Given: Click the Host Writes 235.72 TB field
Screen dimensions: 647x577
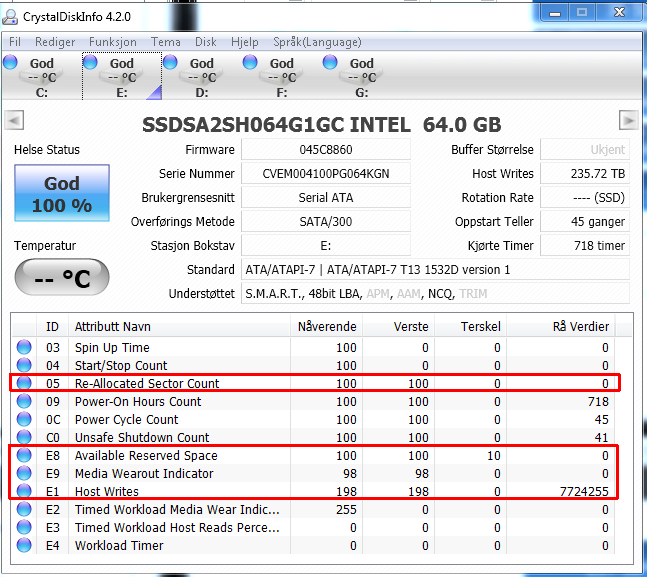Looking at the screenshot, I should [x=585, y=173].
